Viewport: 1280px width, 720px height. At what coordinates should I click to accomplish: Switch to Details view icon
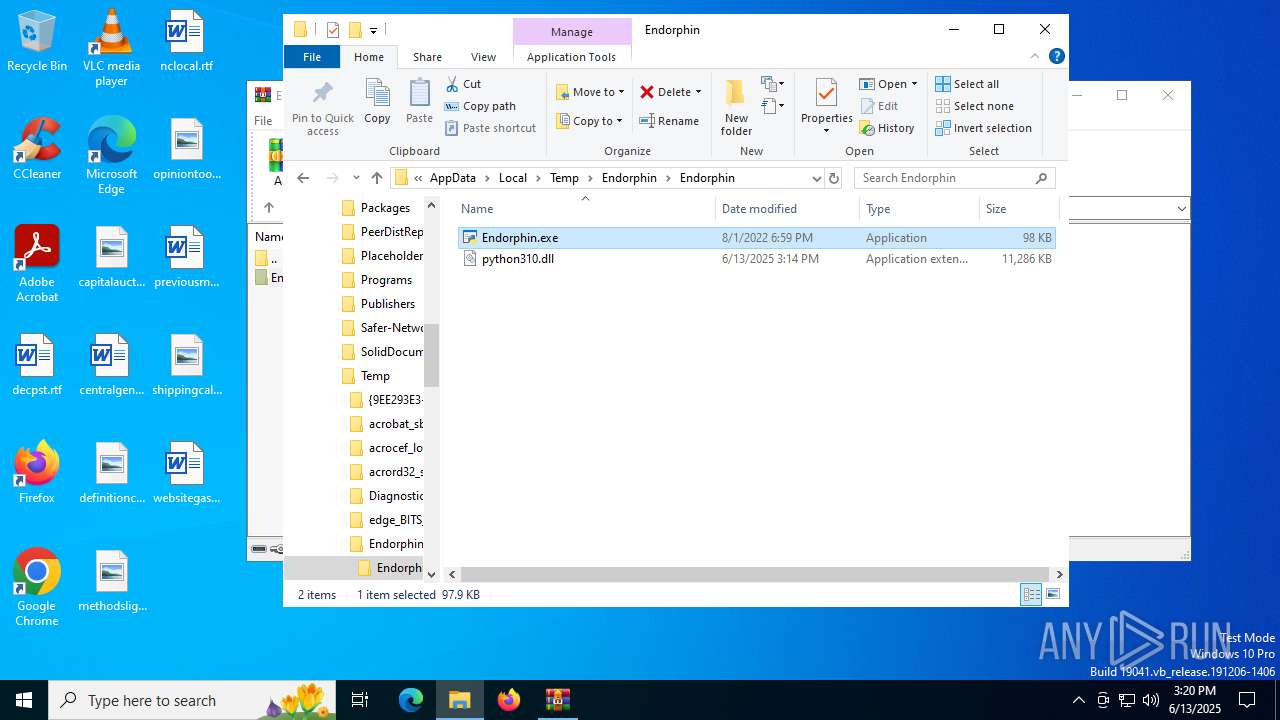[1031, 595]
